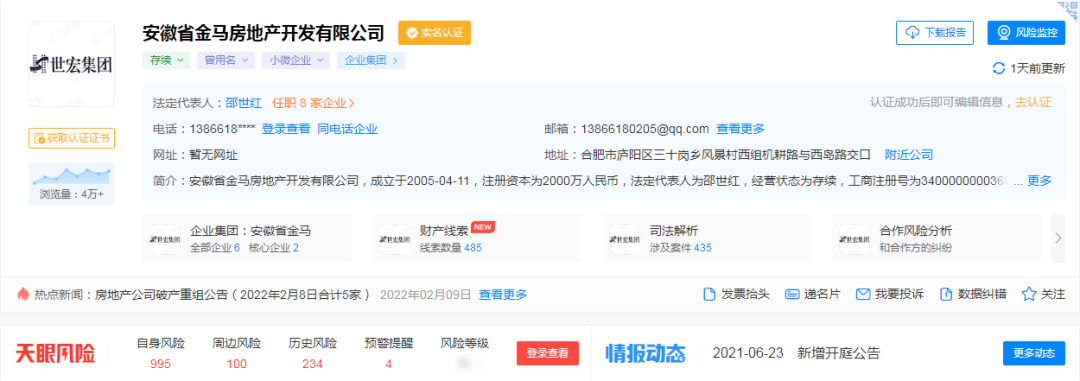Image resolution: width=1080 pixels, height=381 pixels.
Task: Click the 实名认证 verified badge
Action: click(435, 32)
